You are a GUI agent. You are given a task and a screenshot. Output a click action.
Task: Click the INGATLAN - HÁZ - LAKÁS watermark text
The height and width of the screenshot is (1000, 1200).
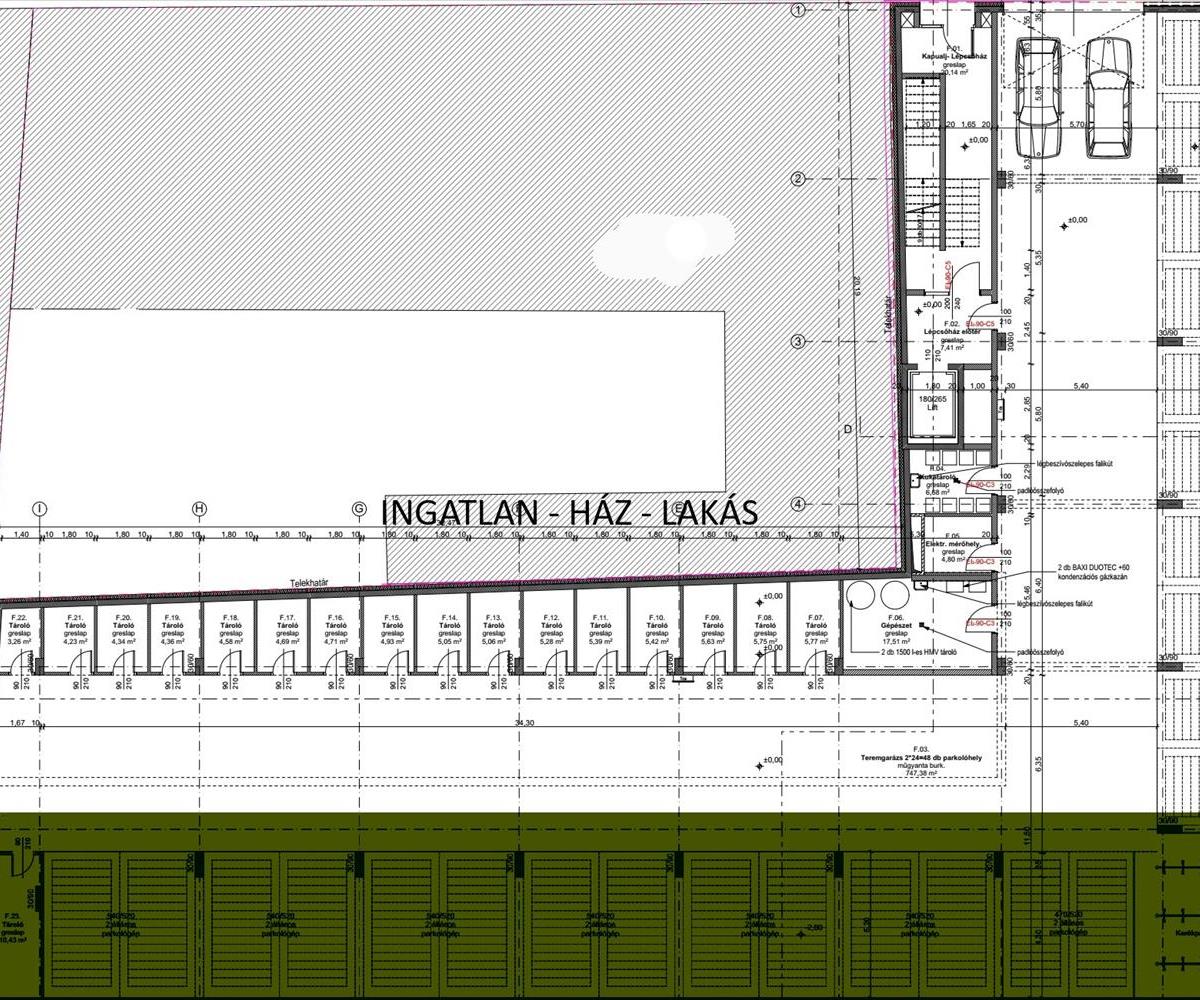570,511
